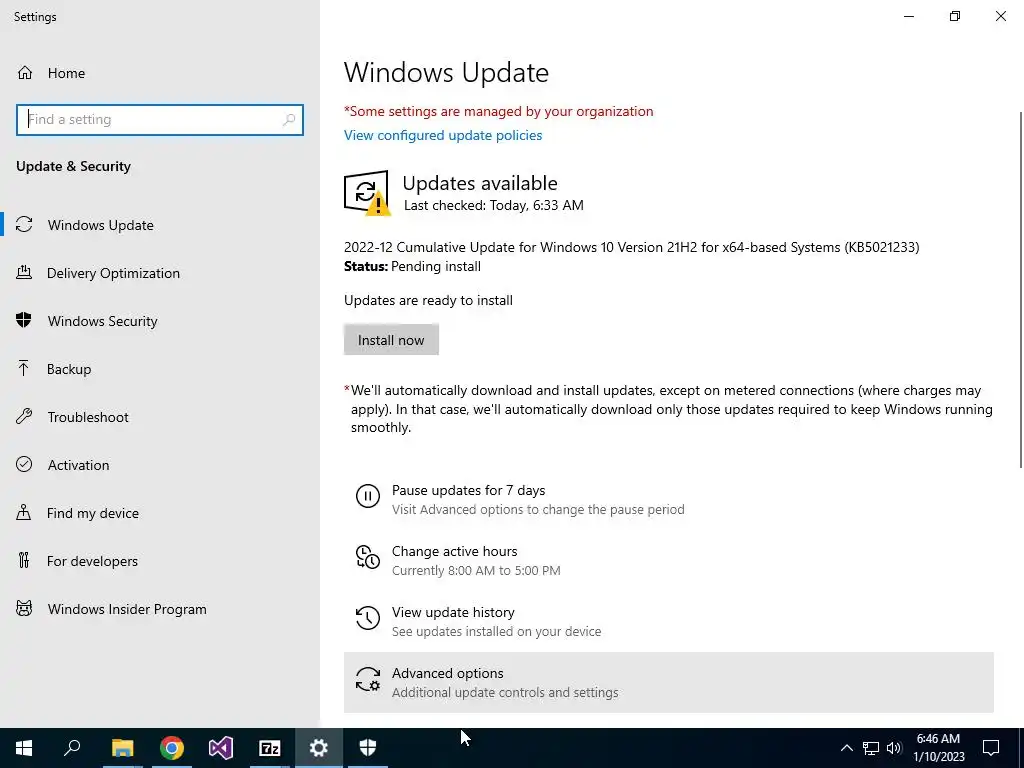Click the Advanced options gear-sync icon
The width and height of the screenshot is (1024, 768).
[368, 679]
